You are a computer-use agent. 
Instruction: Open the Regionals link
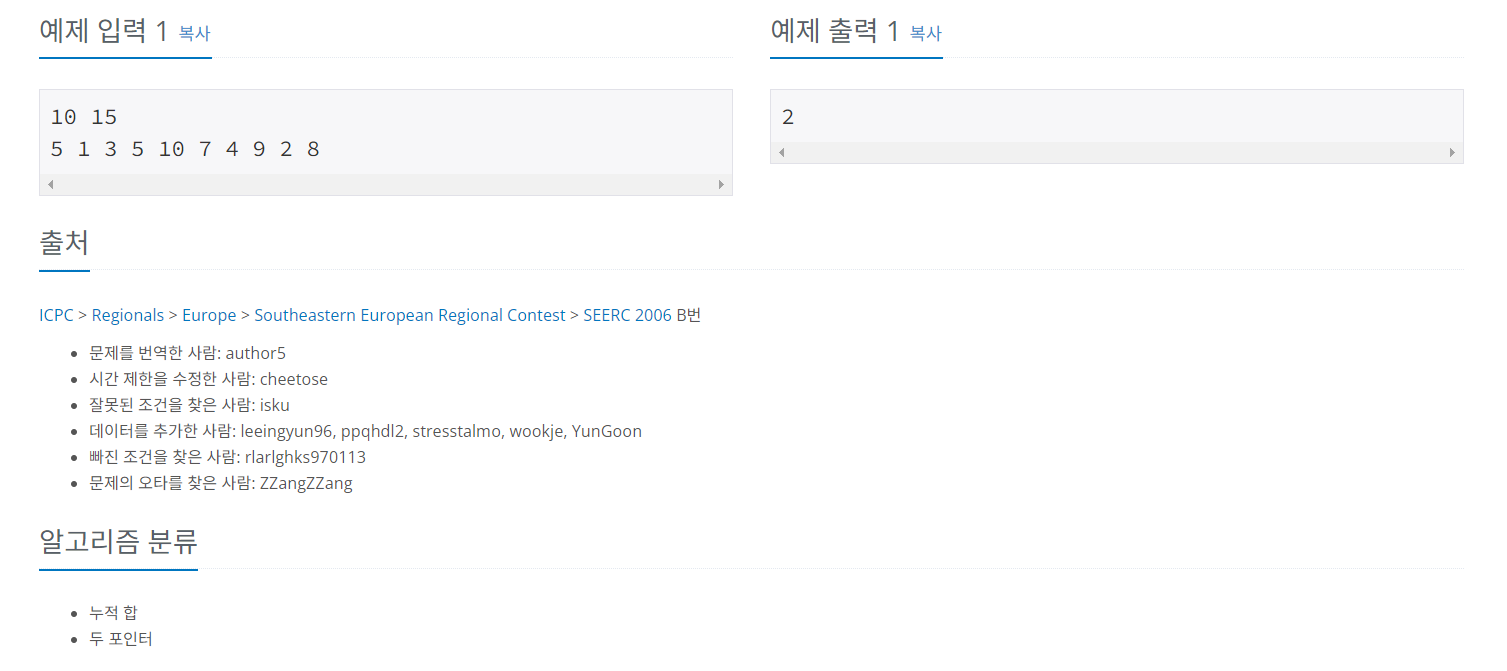click(x=128, y=315)
